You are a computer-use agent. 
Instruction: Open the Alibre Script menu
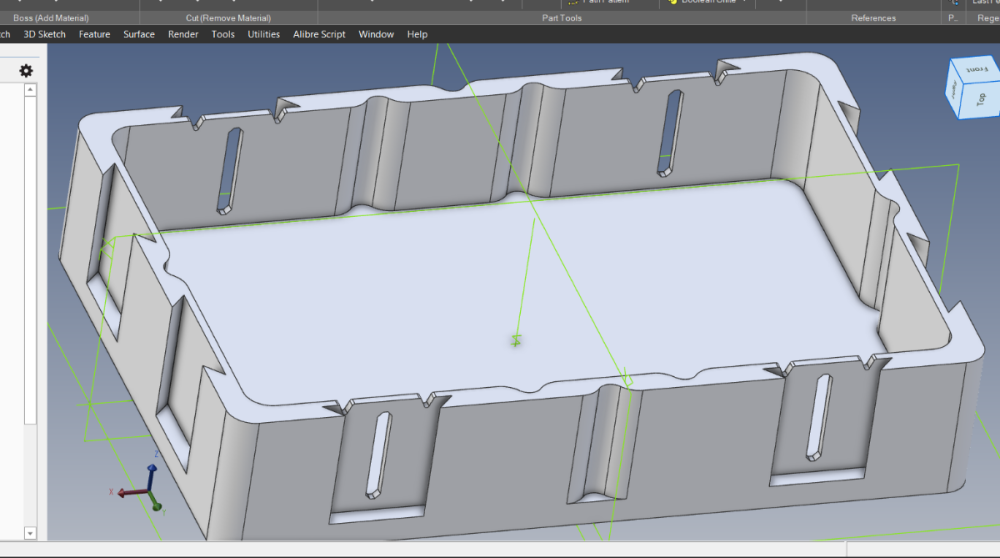pos(319,34)
